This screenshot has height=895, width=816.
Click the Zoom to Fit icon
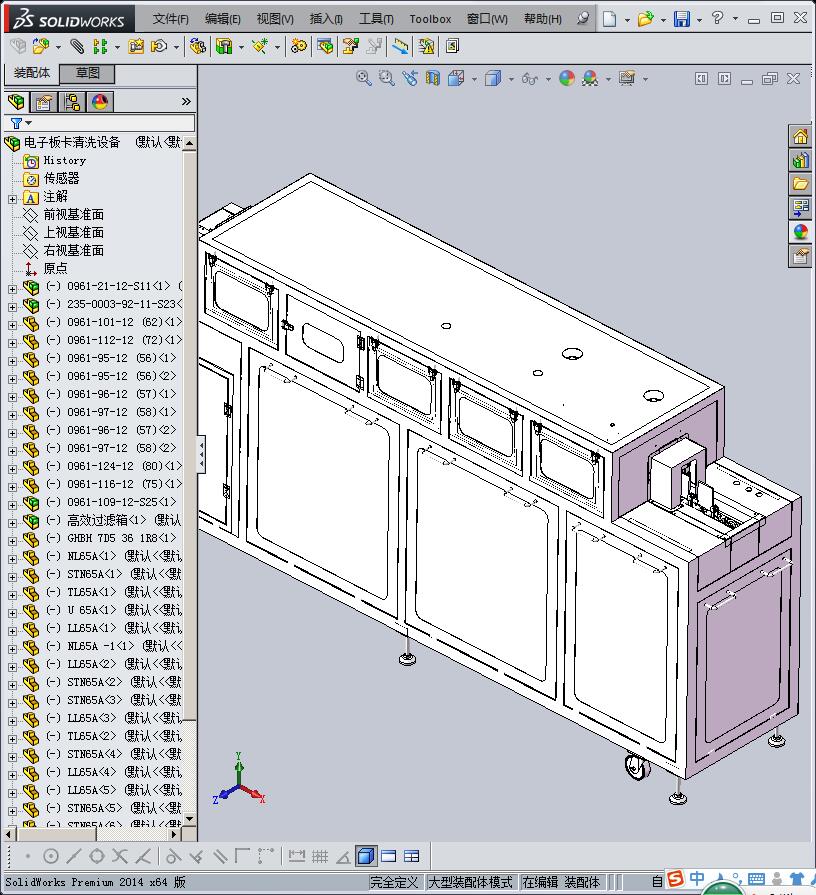(x=363, y=78)
